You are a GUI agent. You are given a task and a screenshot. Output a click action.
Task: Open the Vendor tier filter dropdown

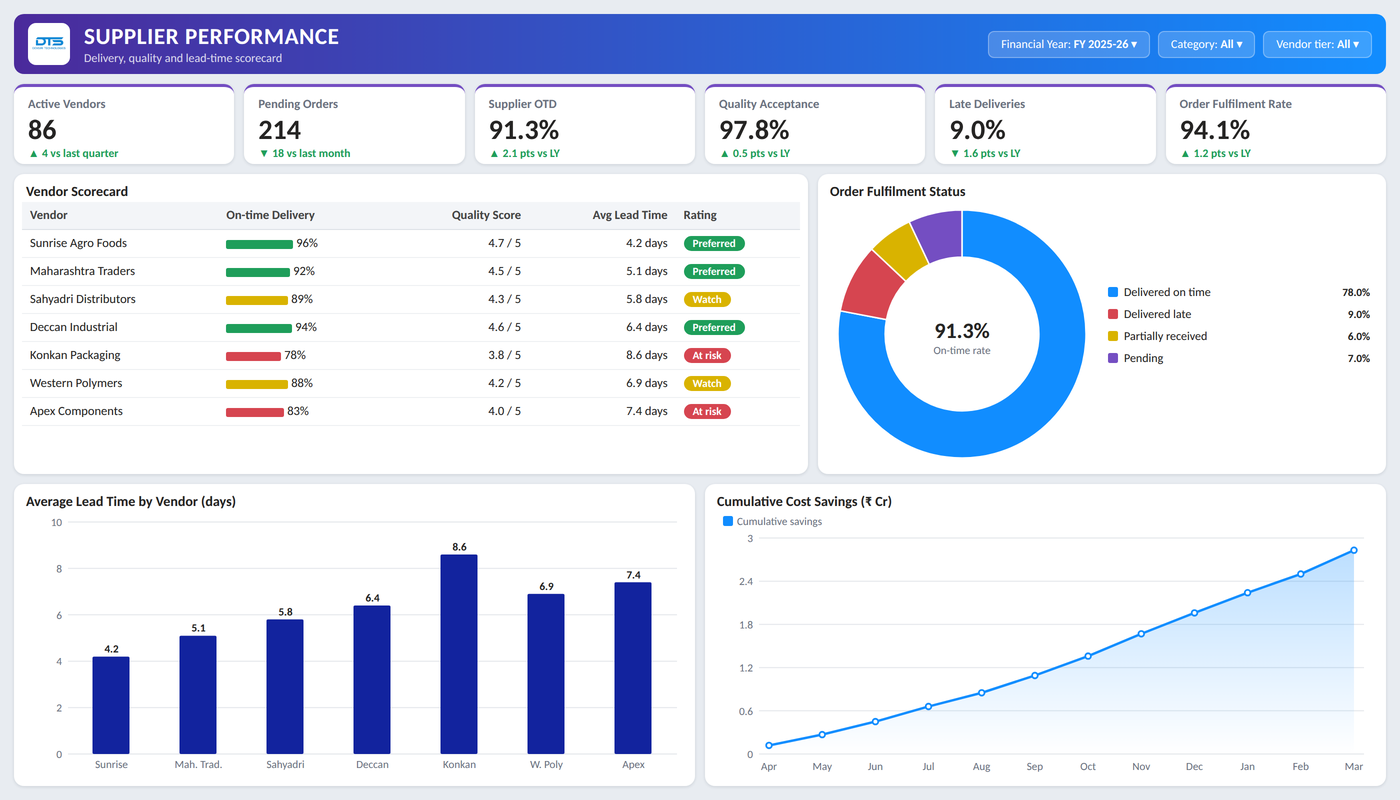[1316, 44]
